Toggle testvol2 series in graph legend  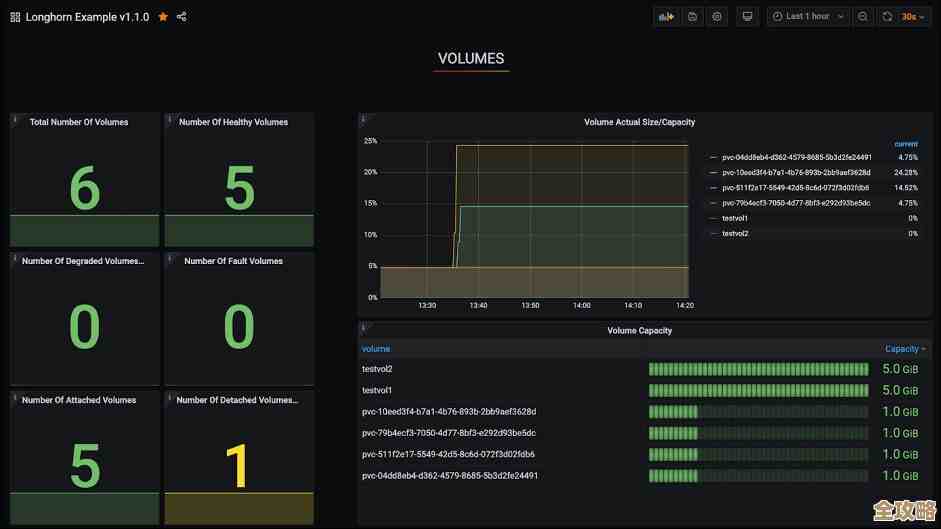coord(735,233)
